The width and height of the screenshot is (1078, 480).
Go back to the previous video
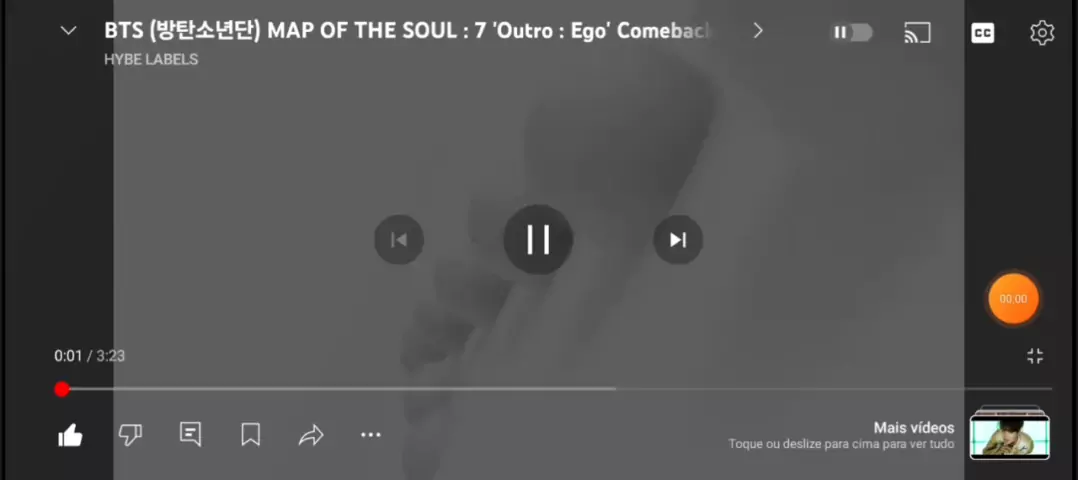(x=399, y=239)
